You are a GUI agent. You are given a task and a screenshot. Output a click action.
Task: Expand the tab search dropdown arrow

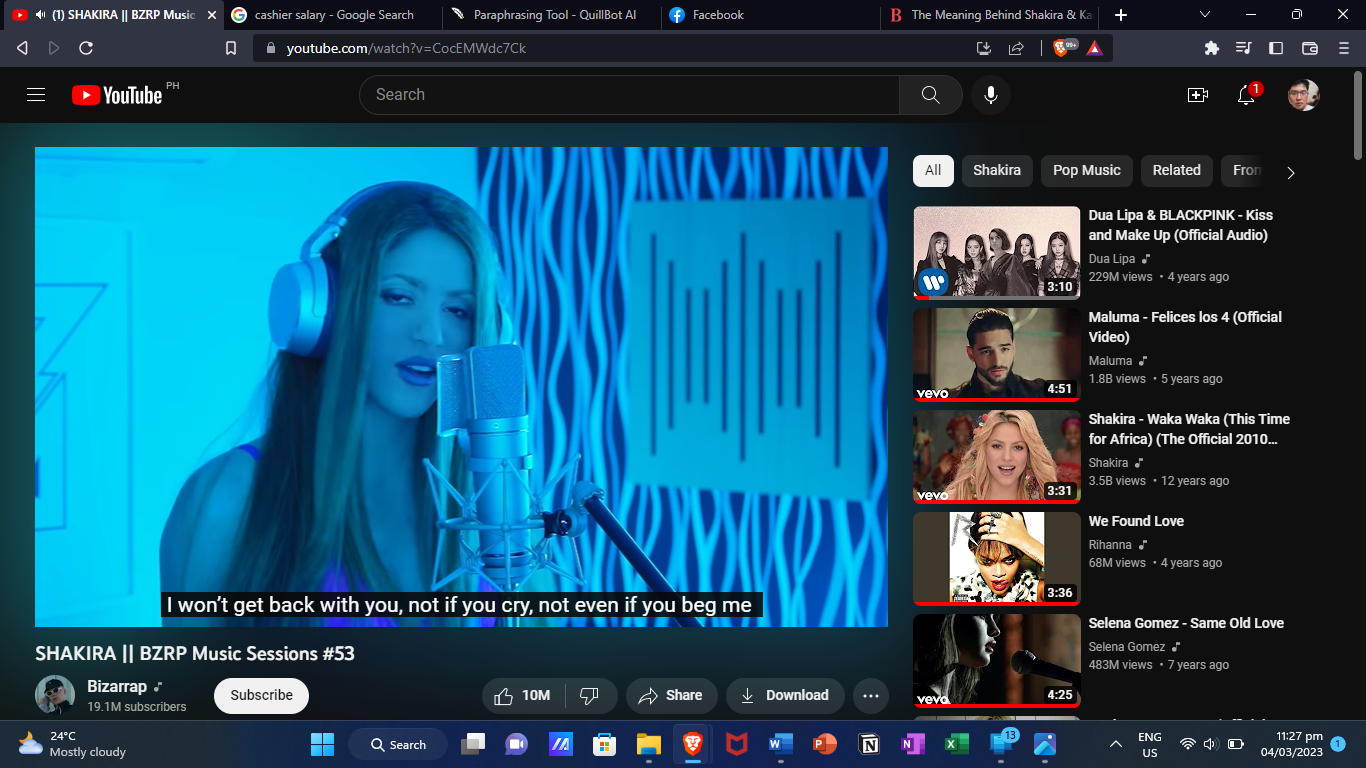1205,15
